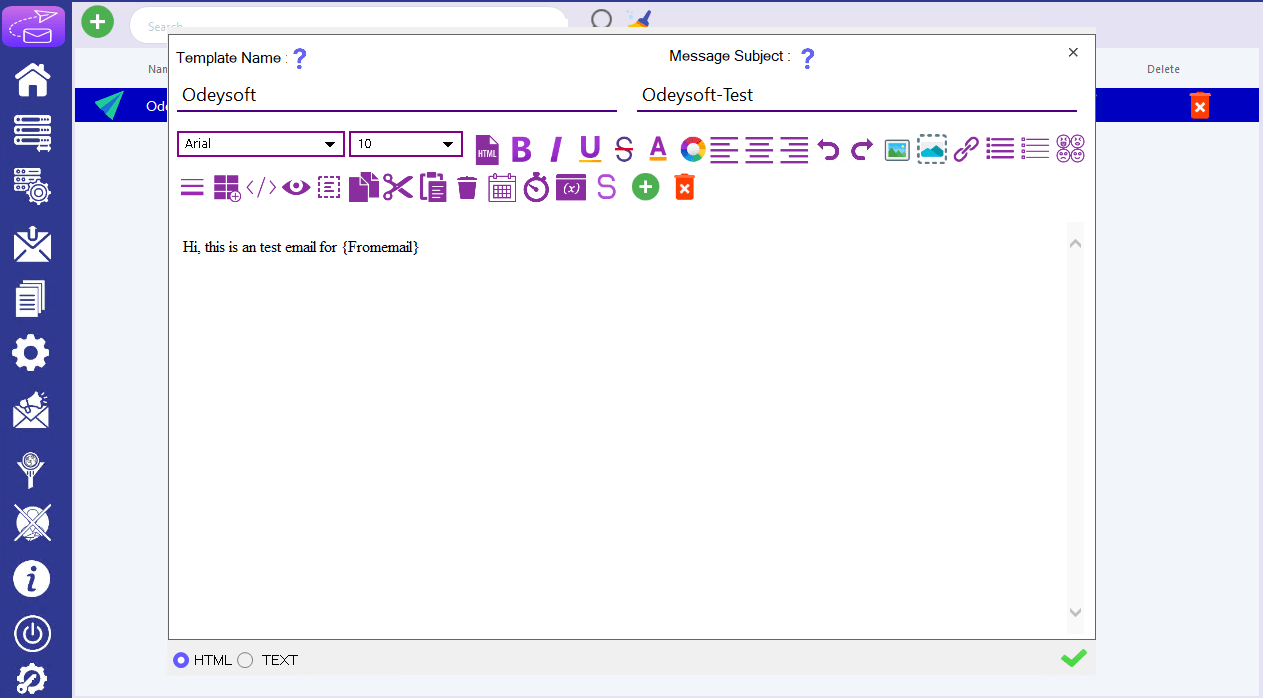Toggle preview with the eye icon
The height and width of the screenshot is (698, 1263).
296,187
